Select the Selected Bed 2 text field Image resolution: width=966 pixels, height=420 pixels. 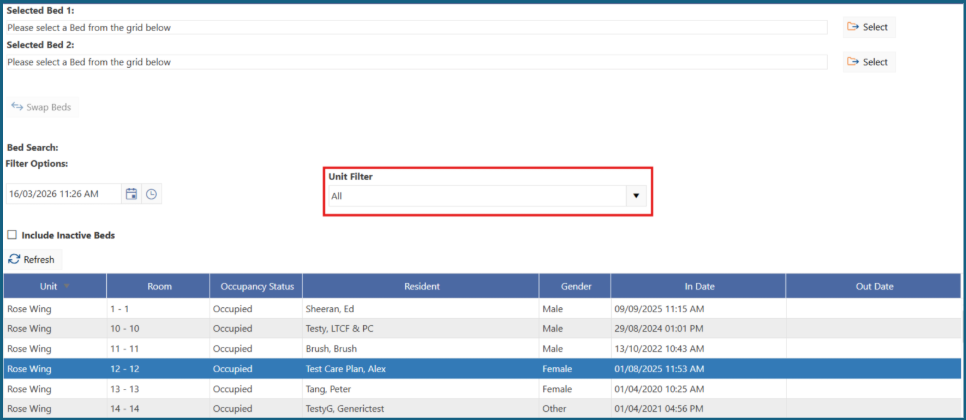pyautogui.click(x=416, y=62)
